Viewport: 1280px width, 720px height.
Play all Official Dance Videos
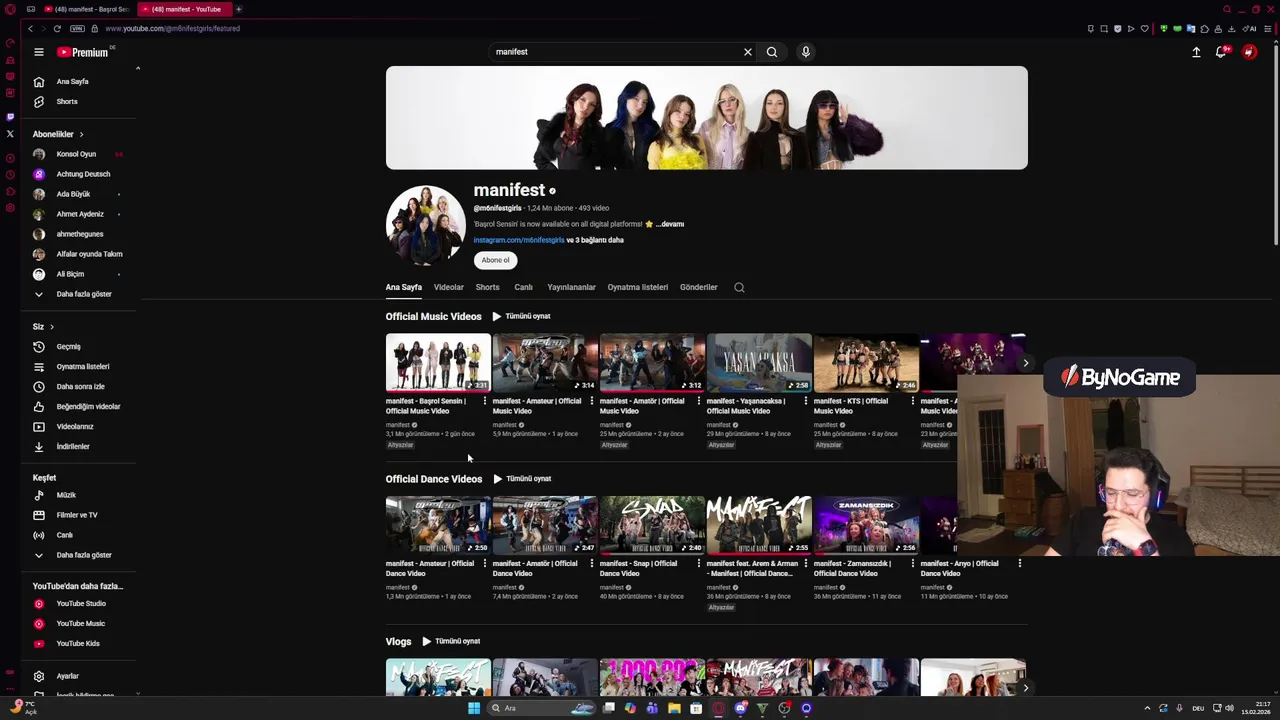[522, 479]
